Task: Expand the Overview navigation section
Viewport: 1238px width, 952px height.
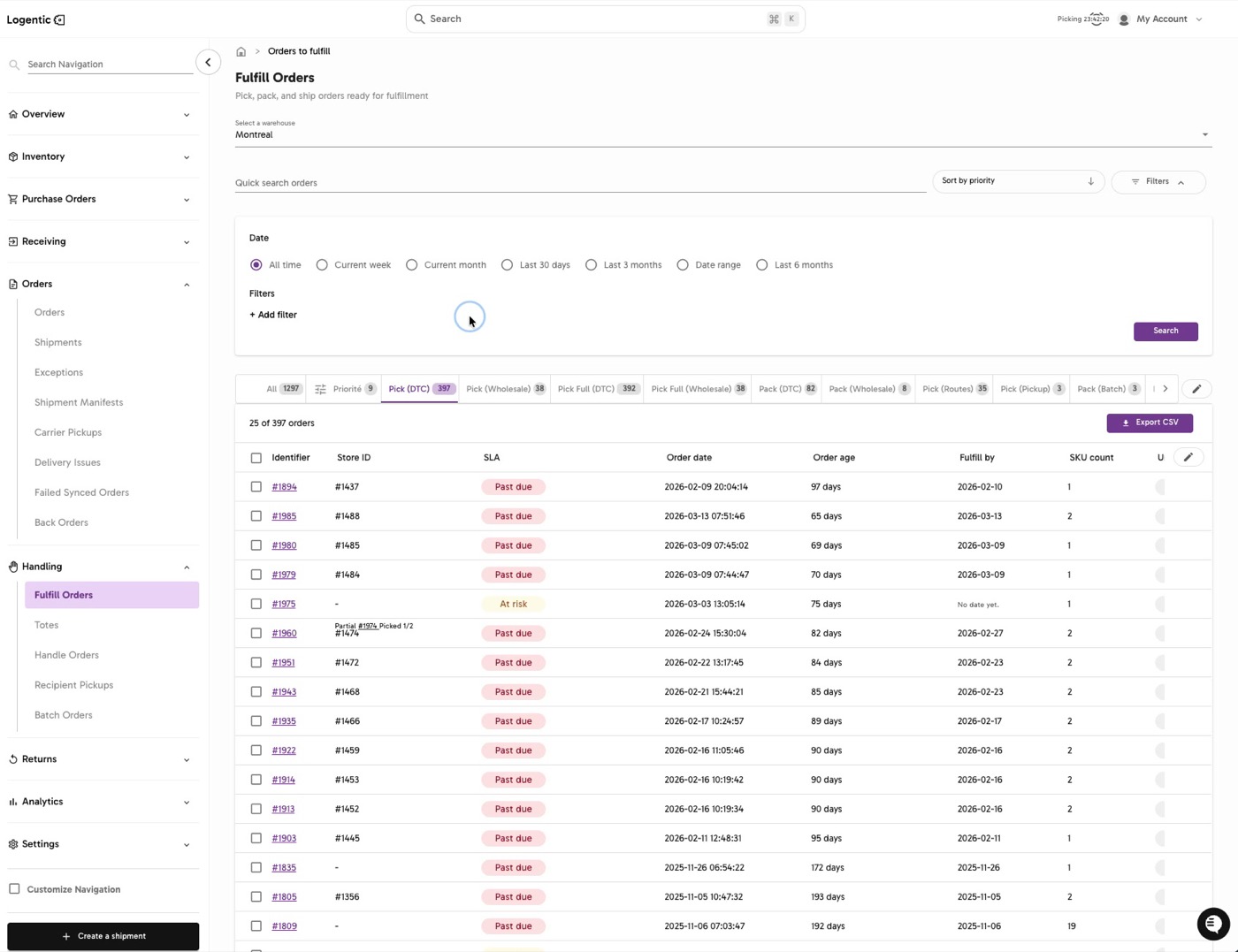Action: (x=187, y=114)
